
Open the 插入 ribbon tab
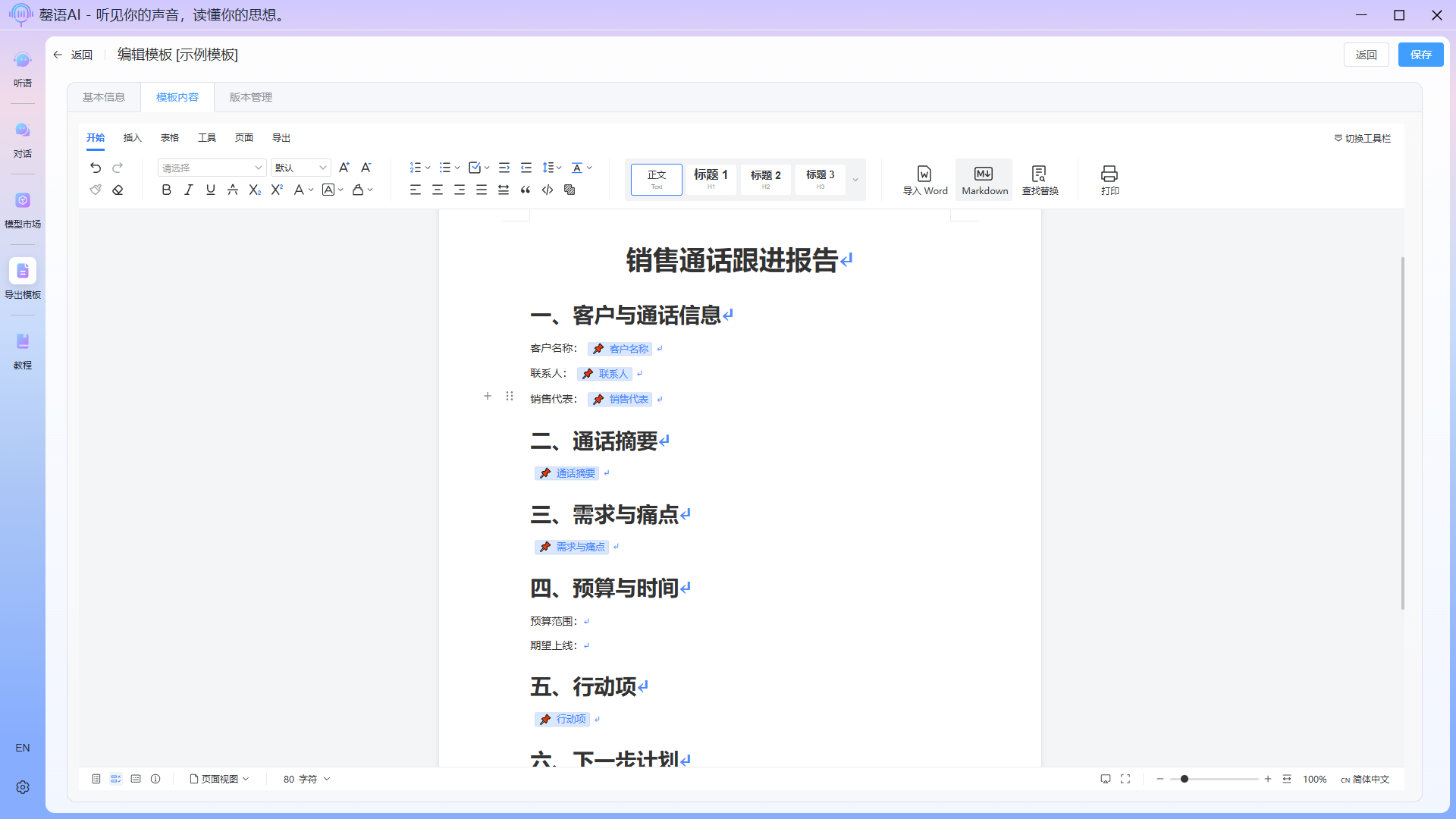[133, 138]
